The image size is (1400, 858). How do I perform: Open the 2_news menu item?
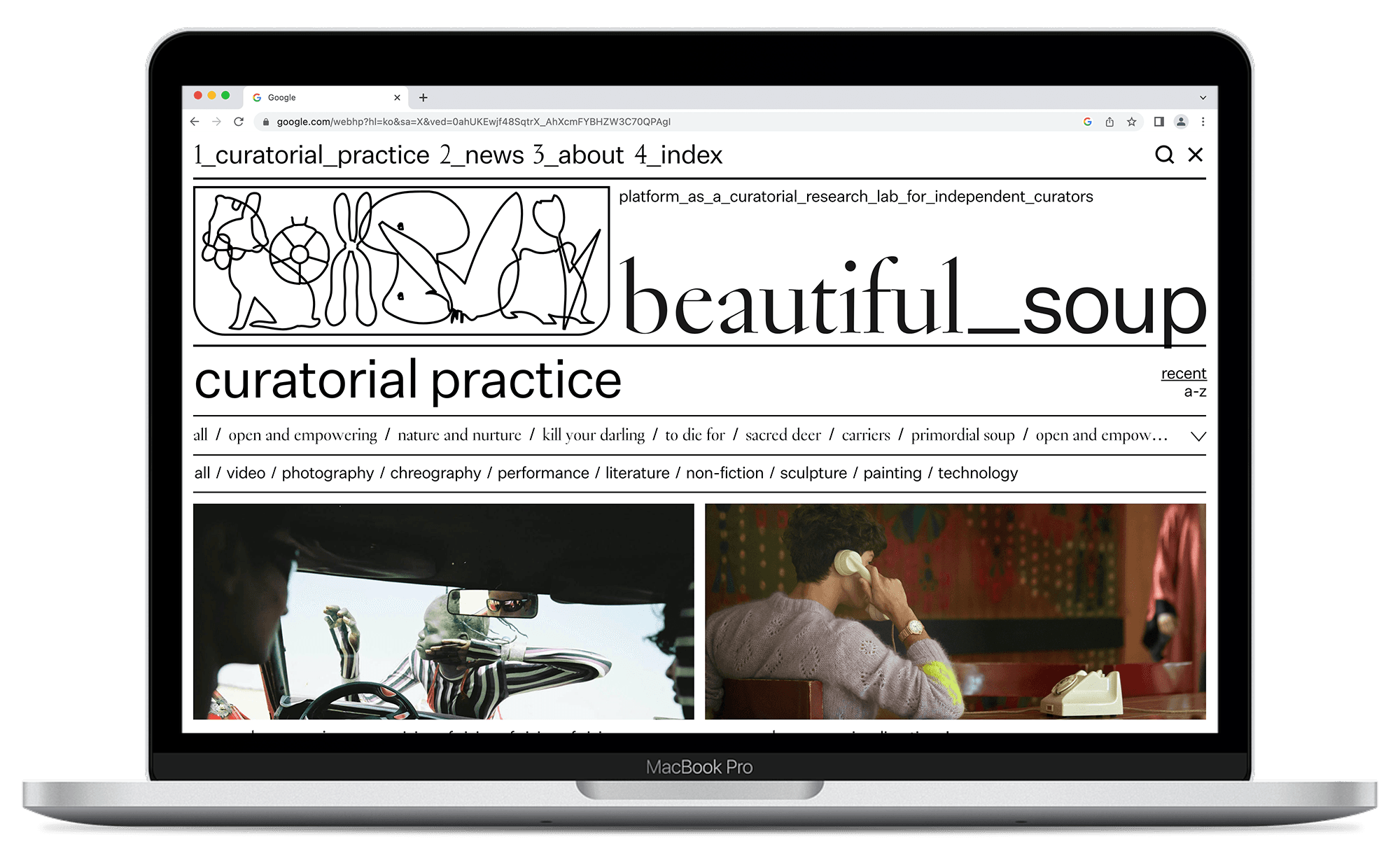tap(482, 155)
